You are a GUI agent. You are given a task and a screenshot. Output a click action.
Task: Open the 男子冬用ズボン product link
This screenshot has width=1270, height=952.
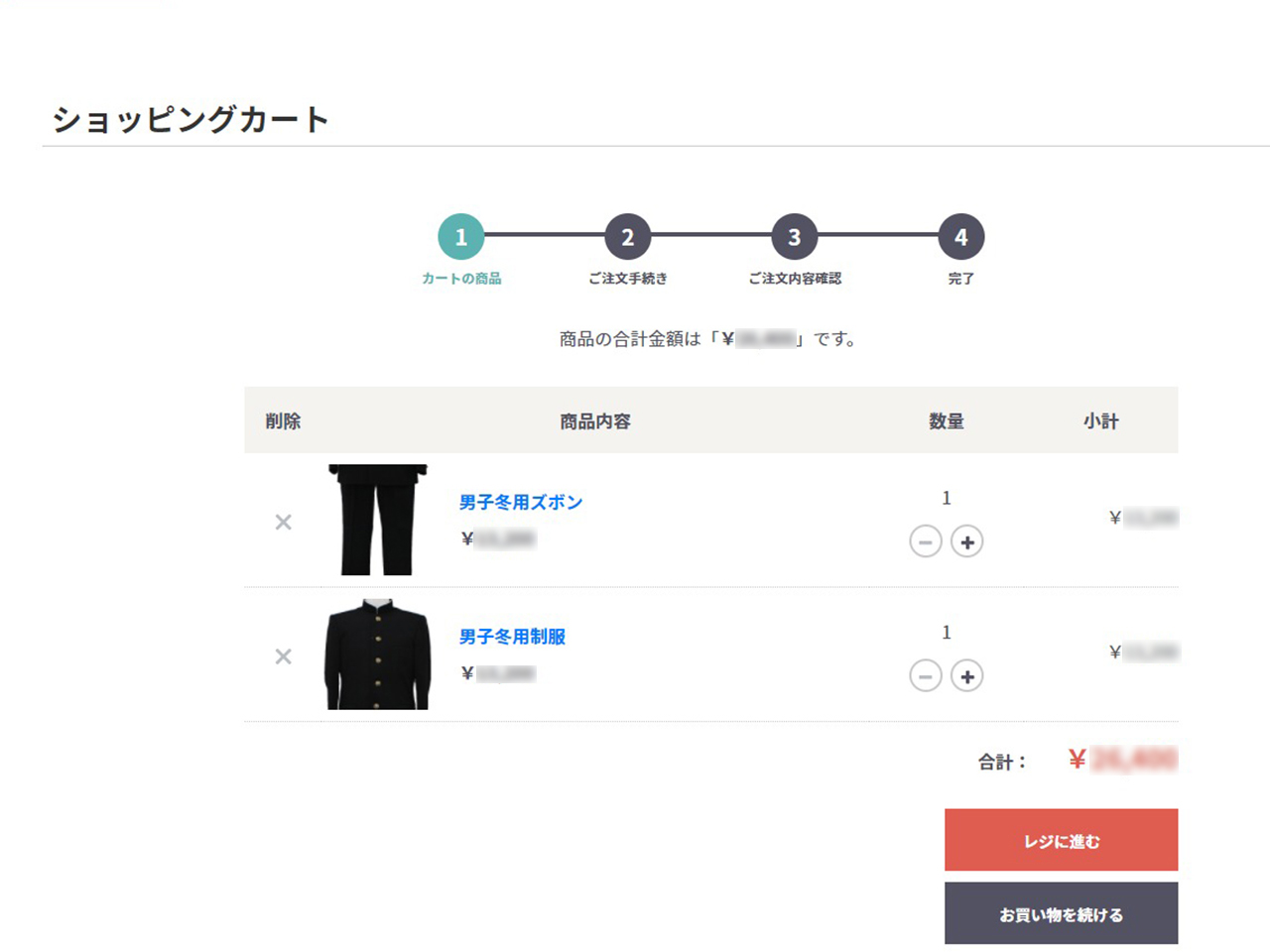pos(521,503)
